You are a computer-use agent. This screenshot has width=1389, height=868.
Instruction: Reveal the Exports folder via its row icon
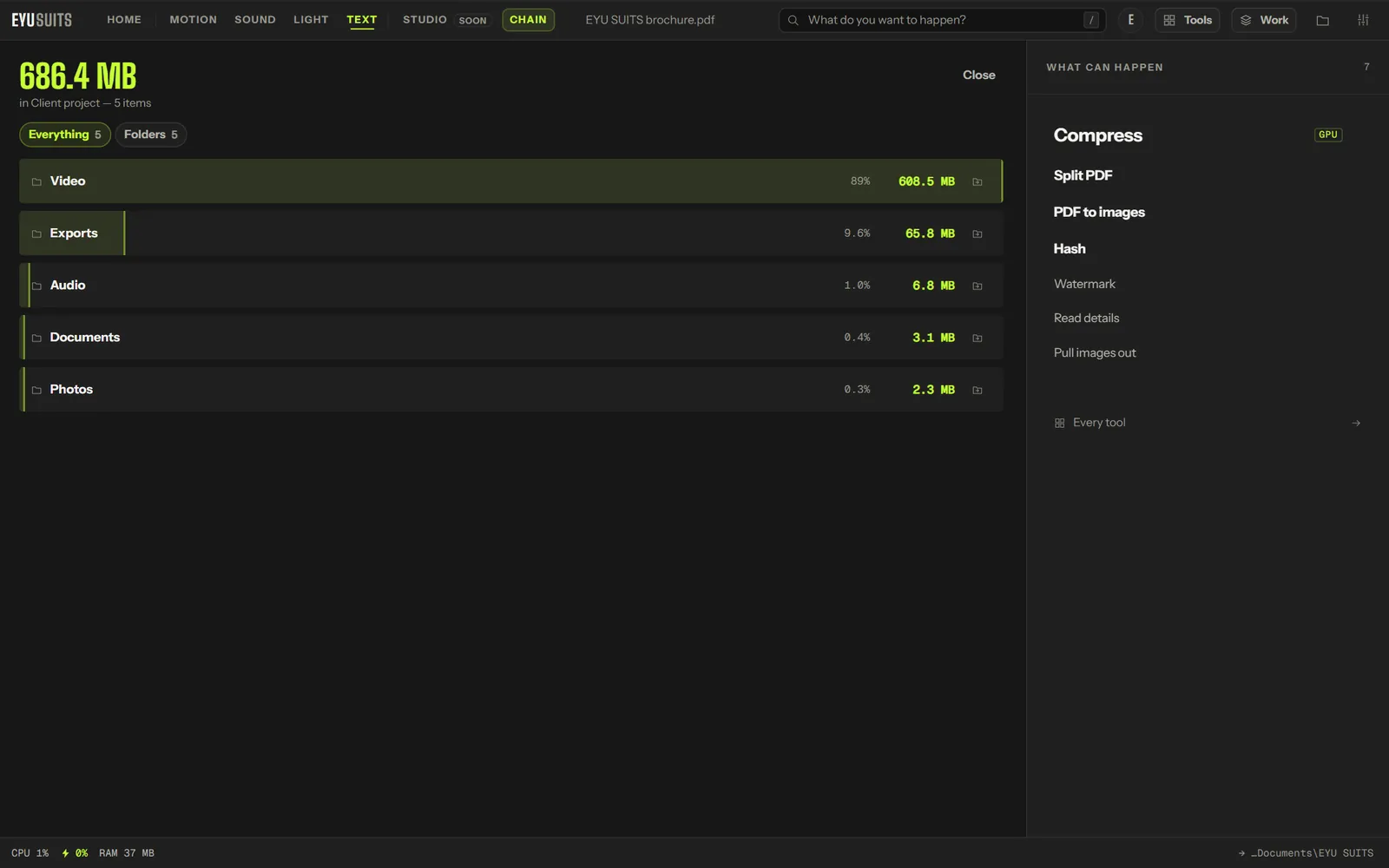[978, 233]
